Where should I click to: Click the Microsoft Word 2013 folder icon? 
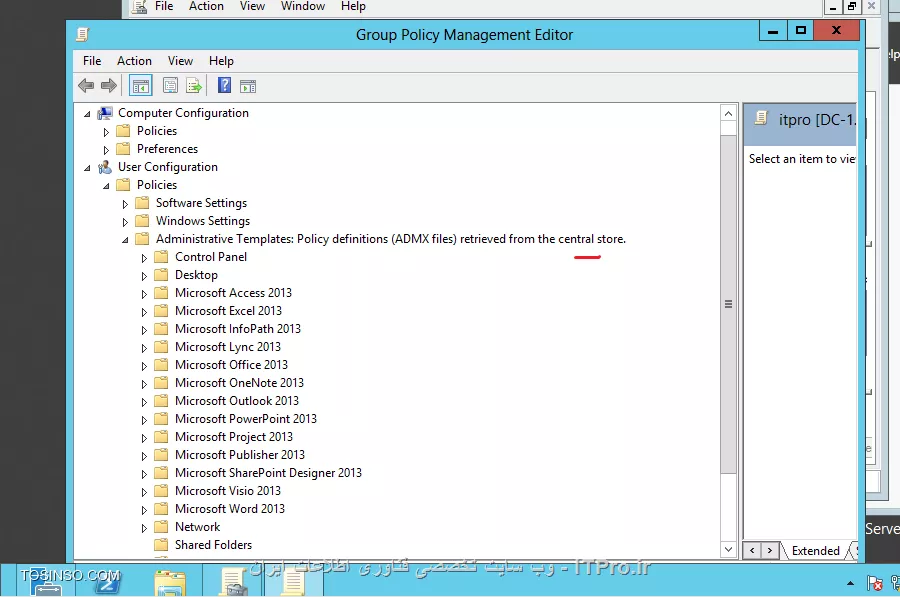[161, 509]
